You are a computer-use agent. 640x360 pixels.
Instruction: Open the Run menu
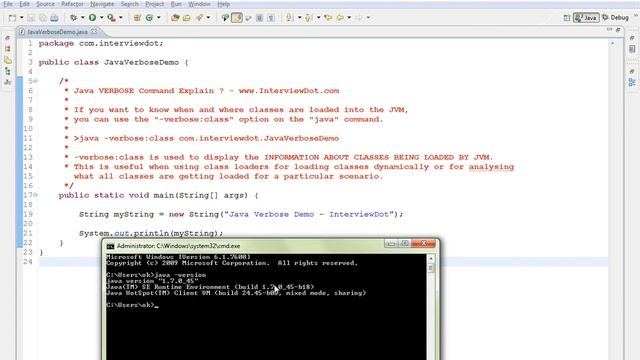click(176, 4)
